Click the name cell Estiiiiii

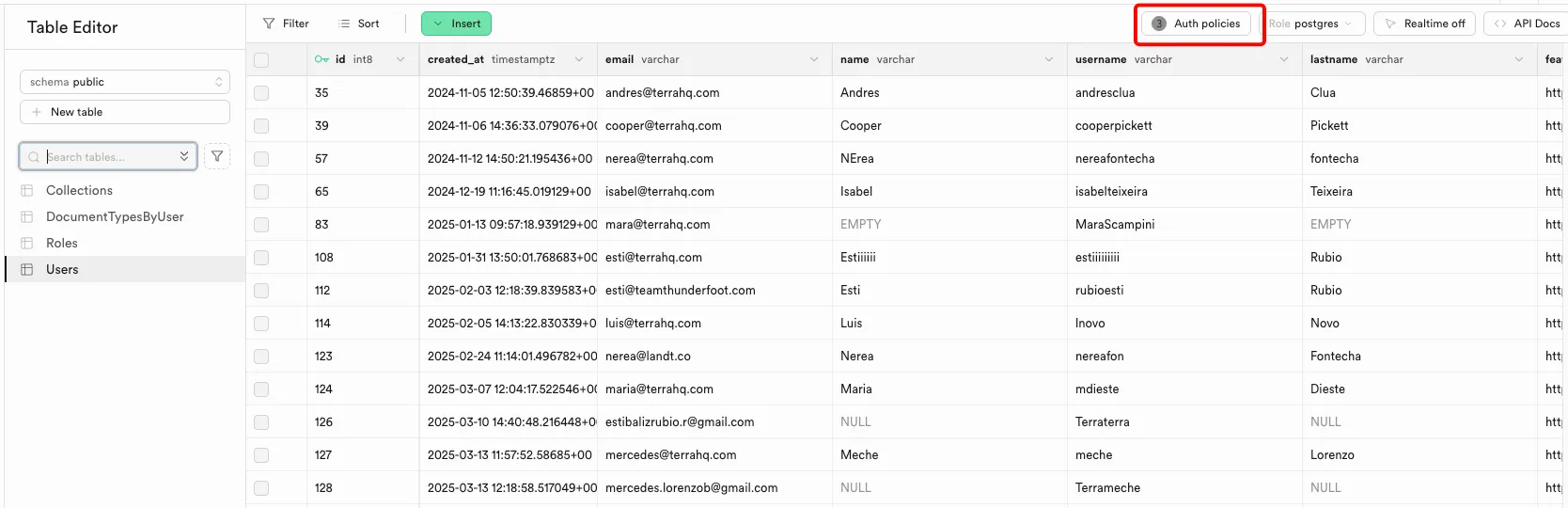coord(949,258)
